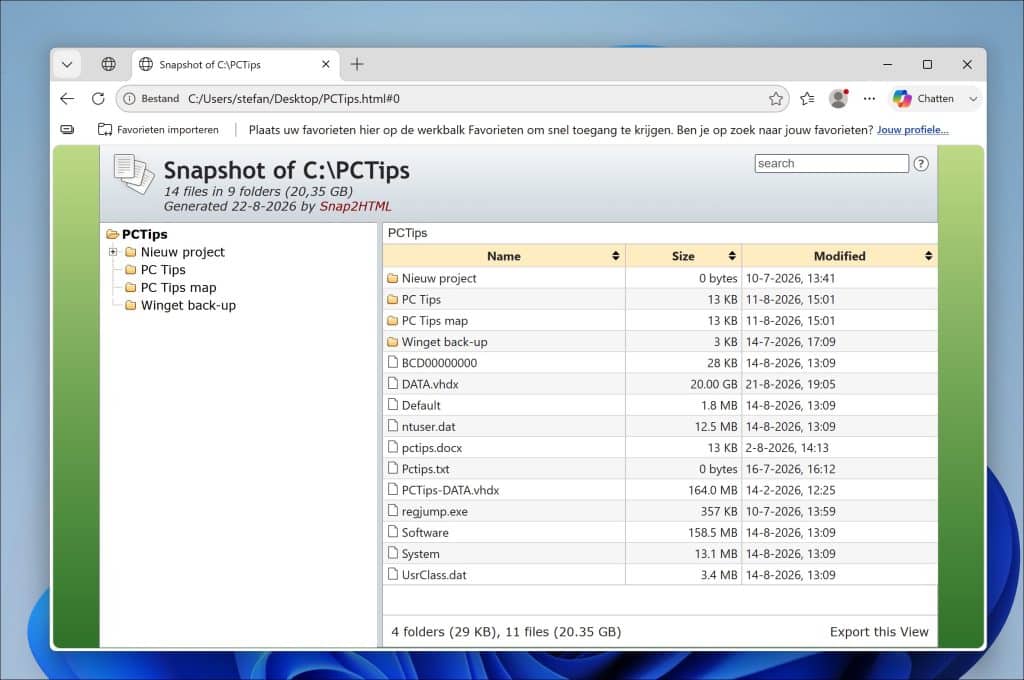Select PC Tips map in folder tree

pyautogui.click(x=178, y=287)
